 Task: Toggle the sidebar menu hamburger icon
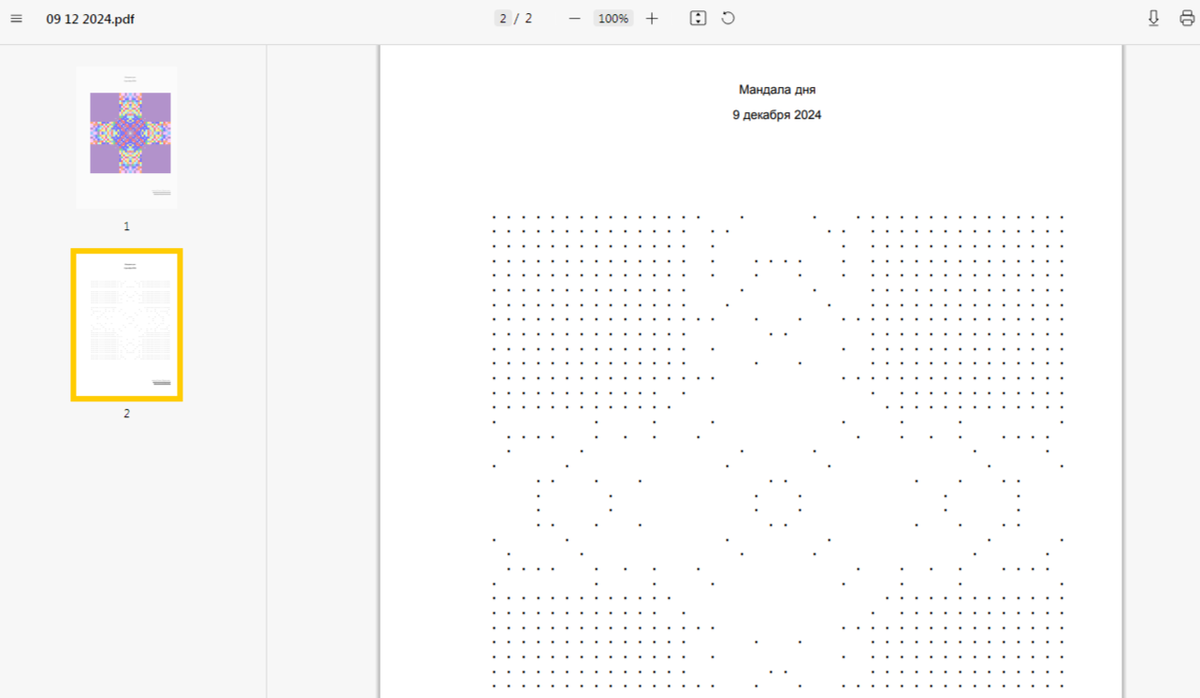pos(16,18)
